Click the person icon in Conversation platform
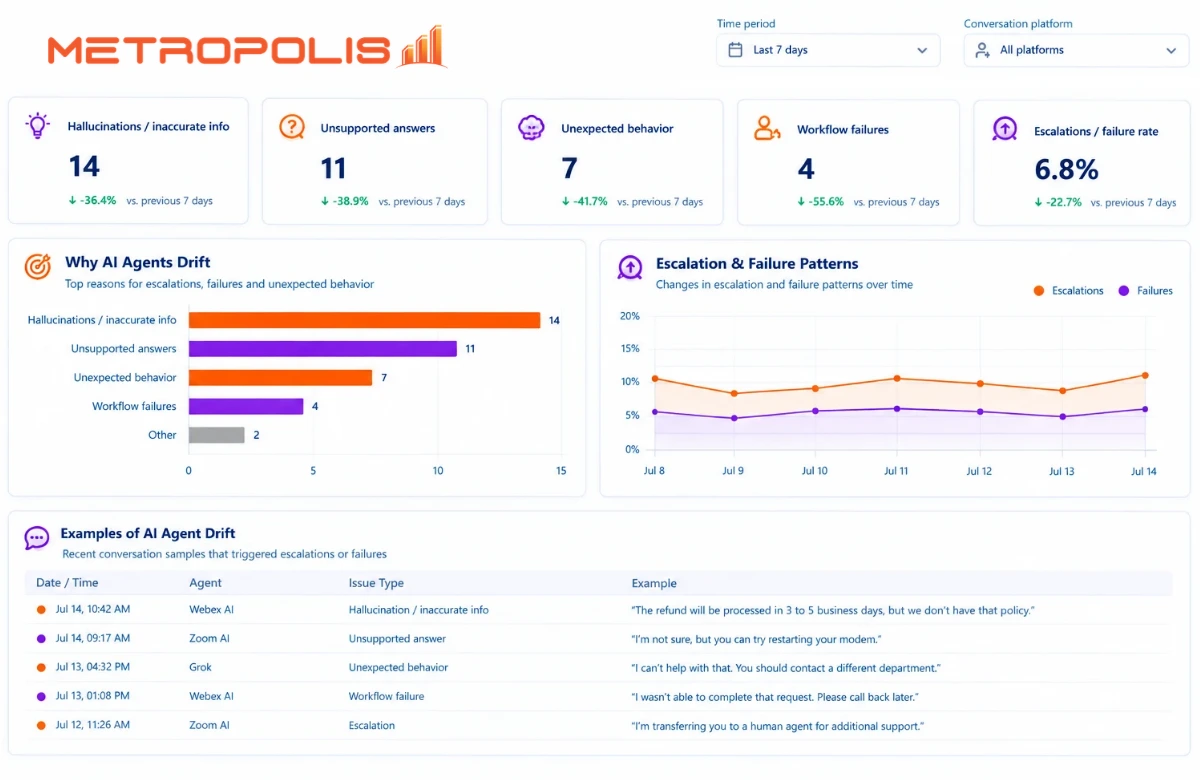The height and width of the screenshot is (780, 1200). tap(981, 50)
